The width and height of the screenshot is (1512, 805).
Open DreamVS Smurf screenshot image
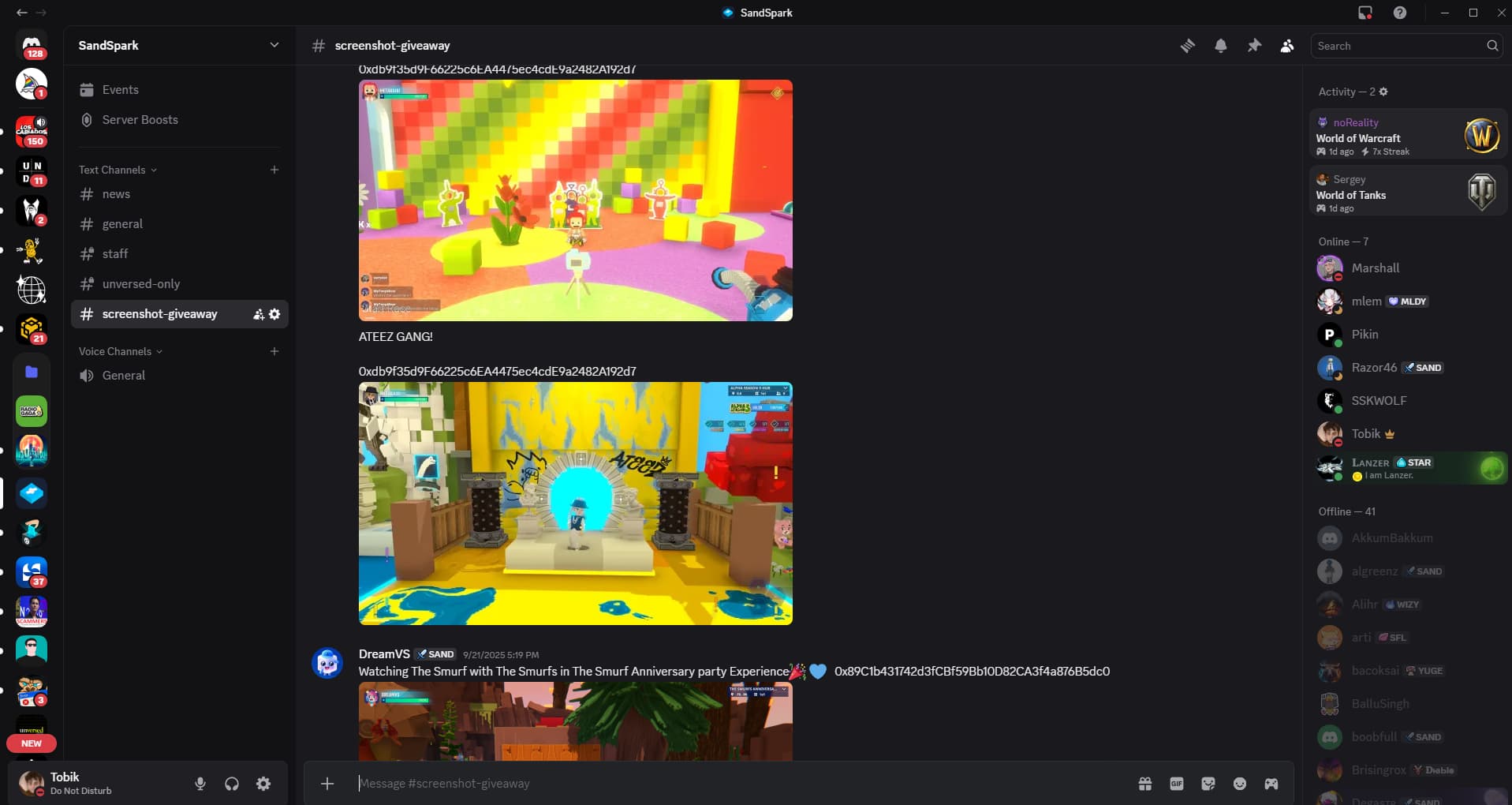[576, 722]
